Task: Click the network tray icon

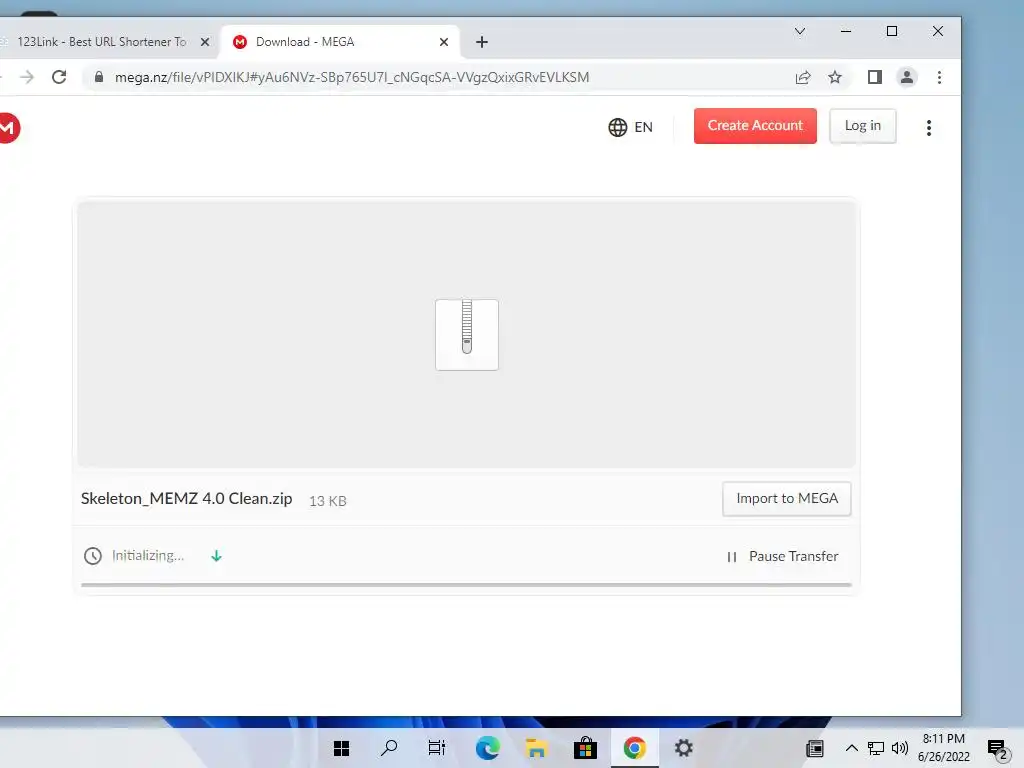Action: [x=876, y=748]
